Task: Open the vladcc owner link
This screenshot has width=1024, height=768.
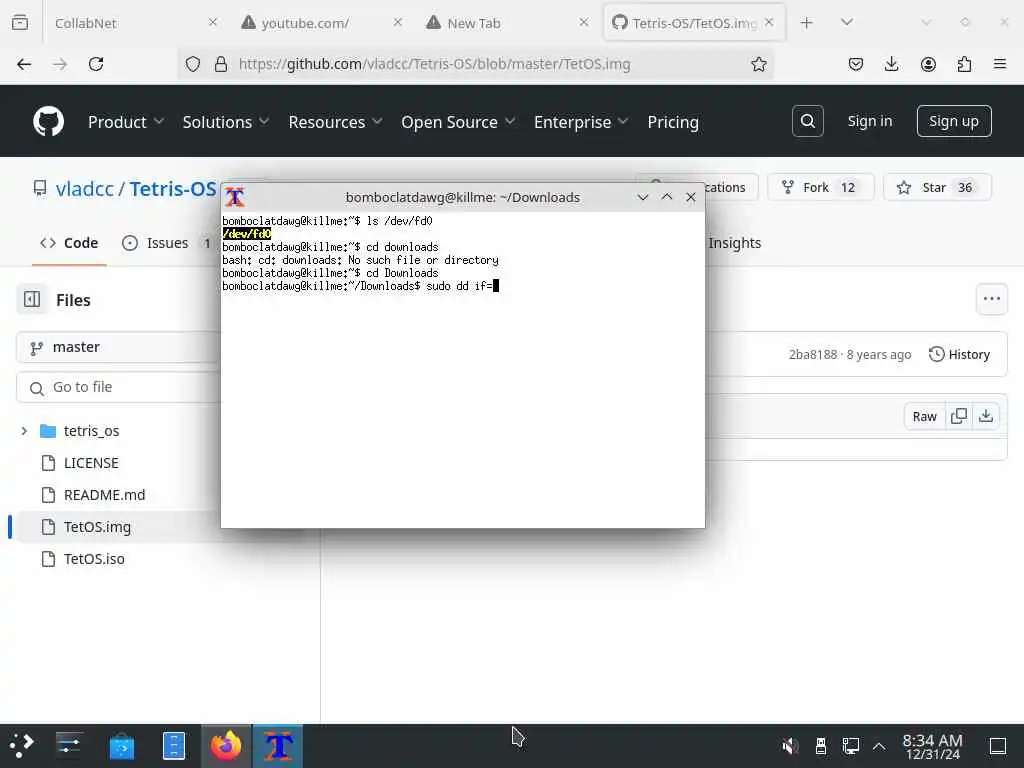Action: [84, 189]
